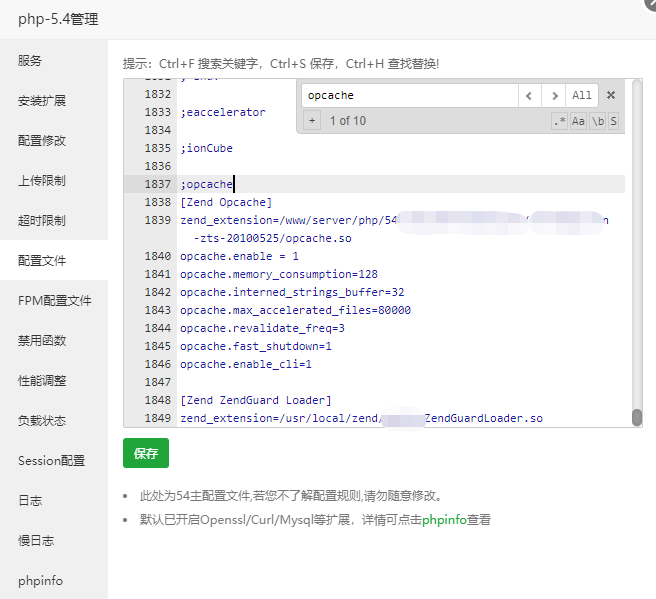Toggle case sensitive search option

point(579,121)
